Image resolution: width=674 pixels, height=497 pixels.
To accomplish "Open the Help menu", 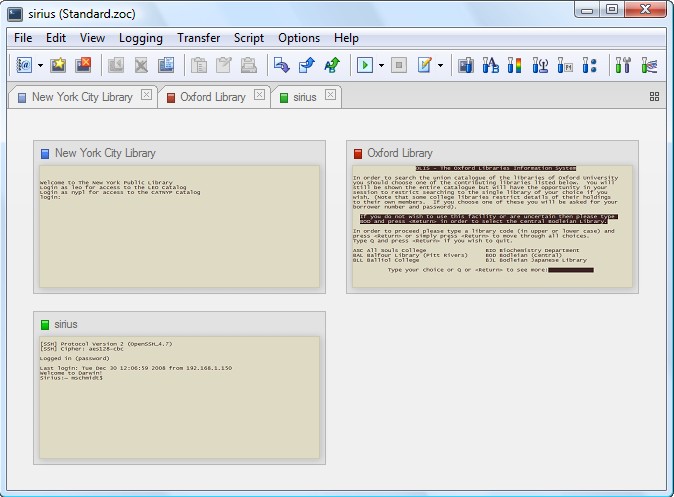I will [346, 38].
